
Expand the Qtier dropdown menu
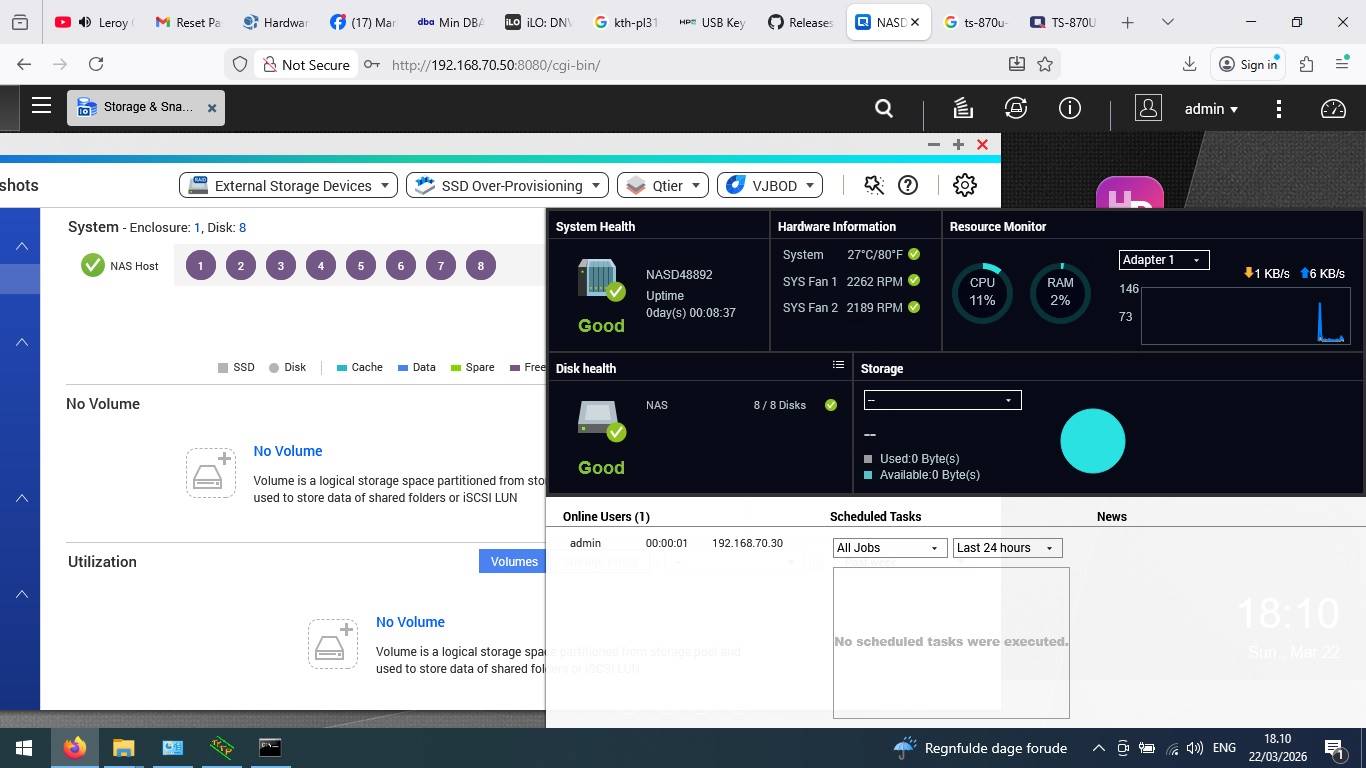(x=663, y=185)
